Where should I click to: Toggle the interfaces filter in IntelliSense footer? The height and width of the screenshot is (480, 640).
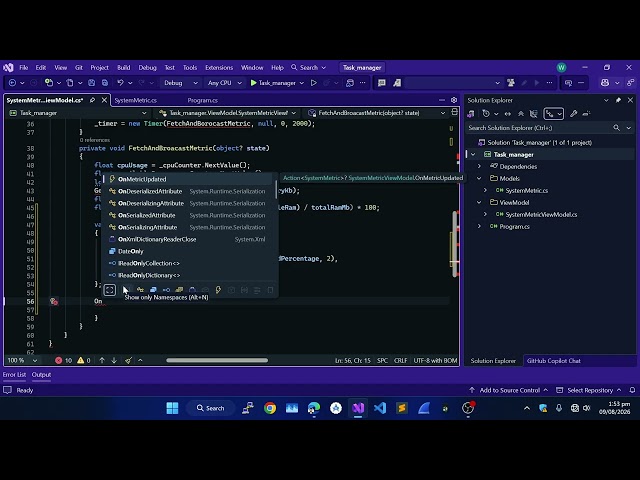(166, 290)
